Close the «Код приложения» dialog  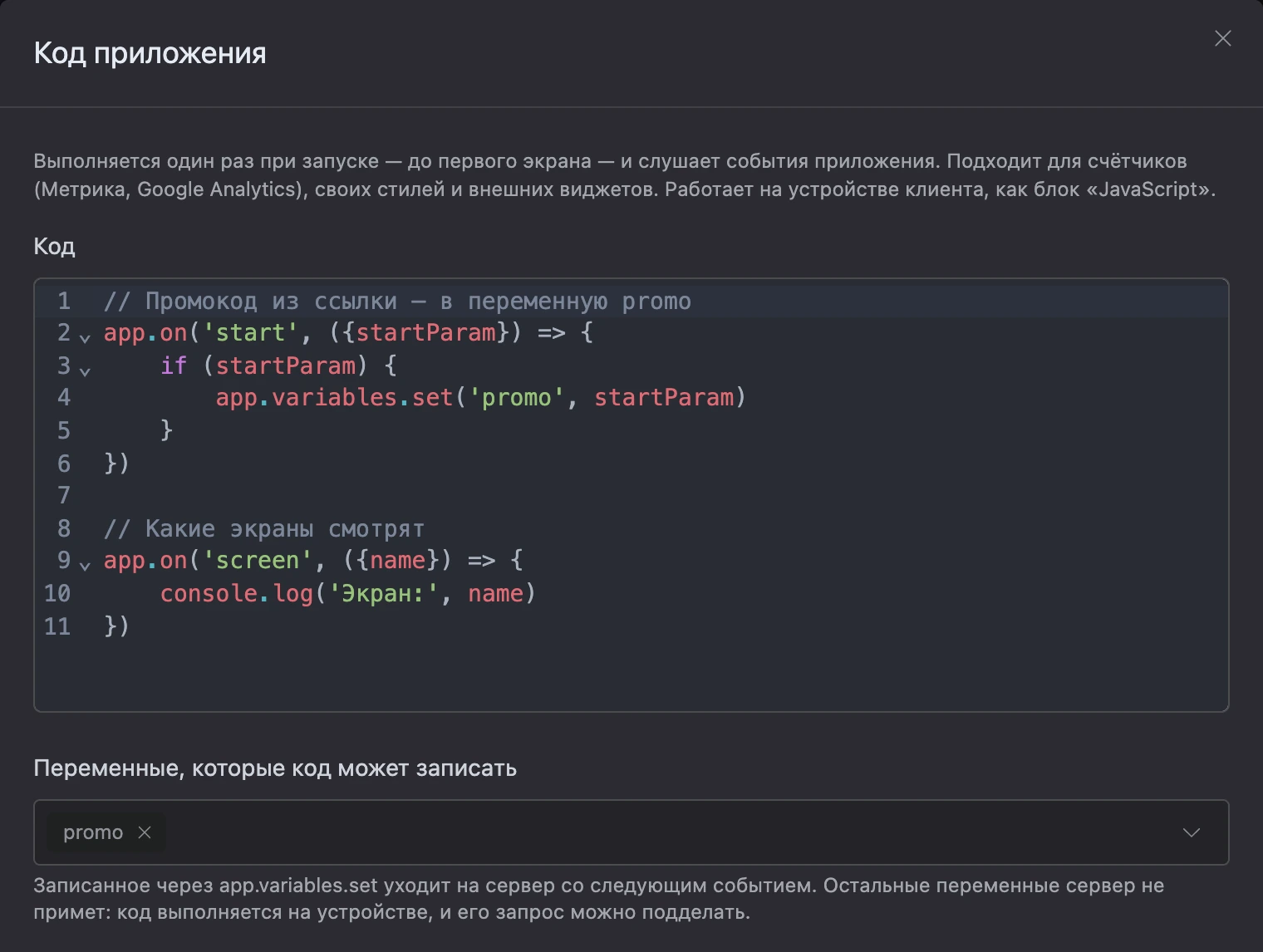click(1222, 38)
